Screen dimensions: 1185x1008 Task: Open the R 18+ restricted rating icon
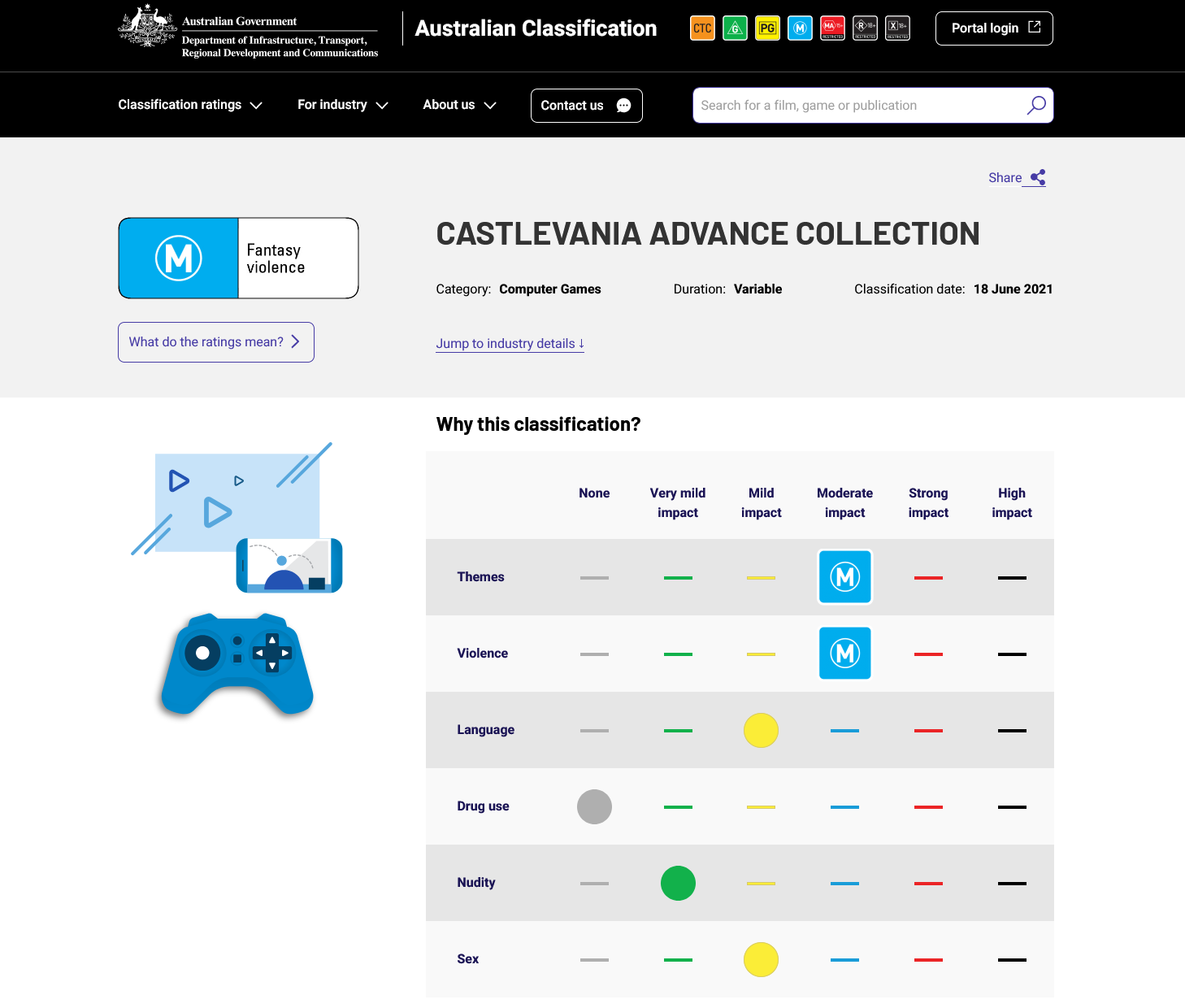865,28
